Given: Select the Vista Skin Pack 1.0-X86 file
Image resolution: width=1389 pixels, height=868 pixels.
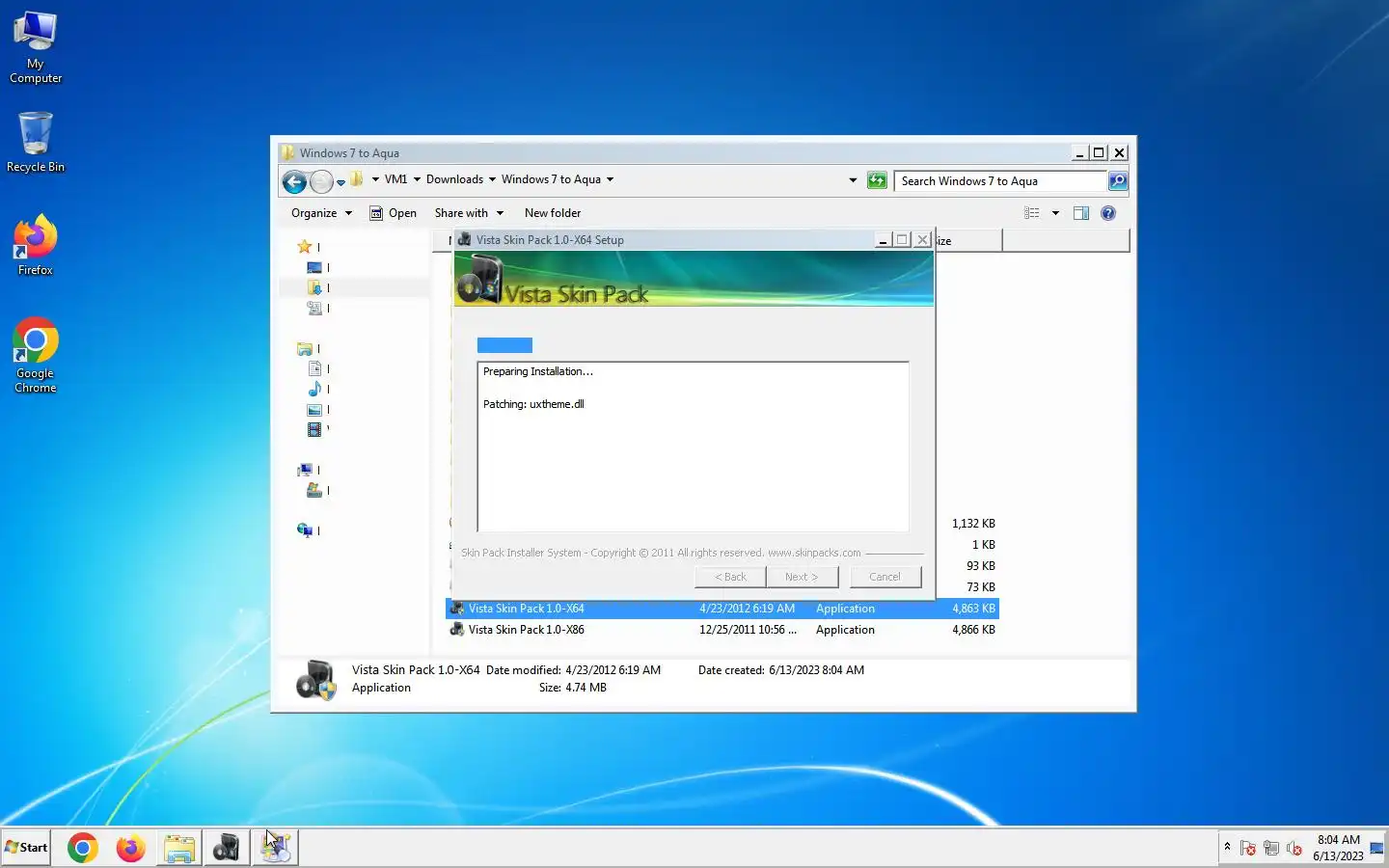Looking at the screenshot, I should [x=722, y=630].
